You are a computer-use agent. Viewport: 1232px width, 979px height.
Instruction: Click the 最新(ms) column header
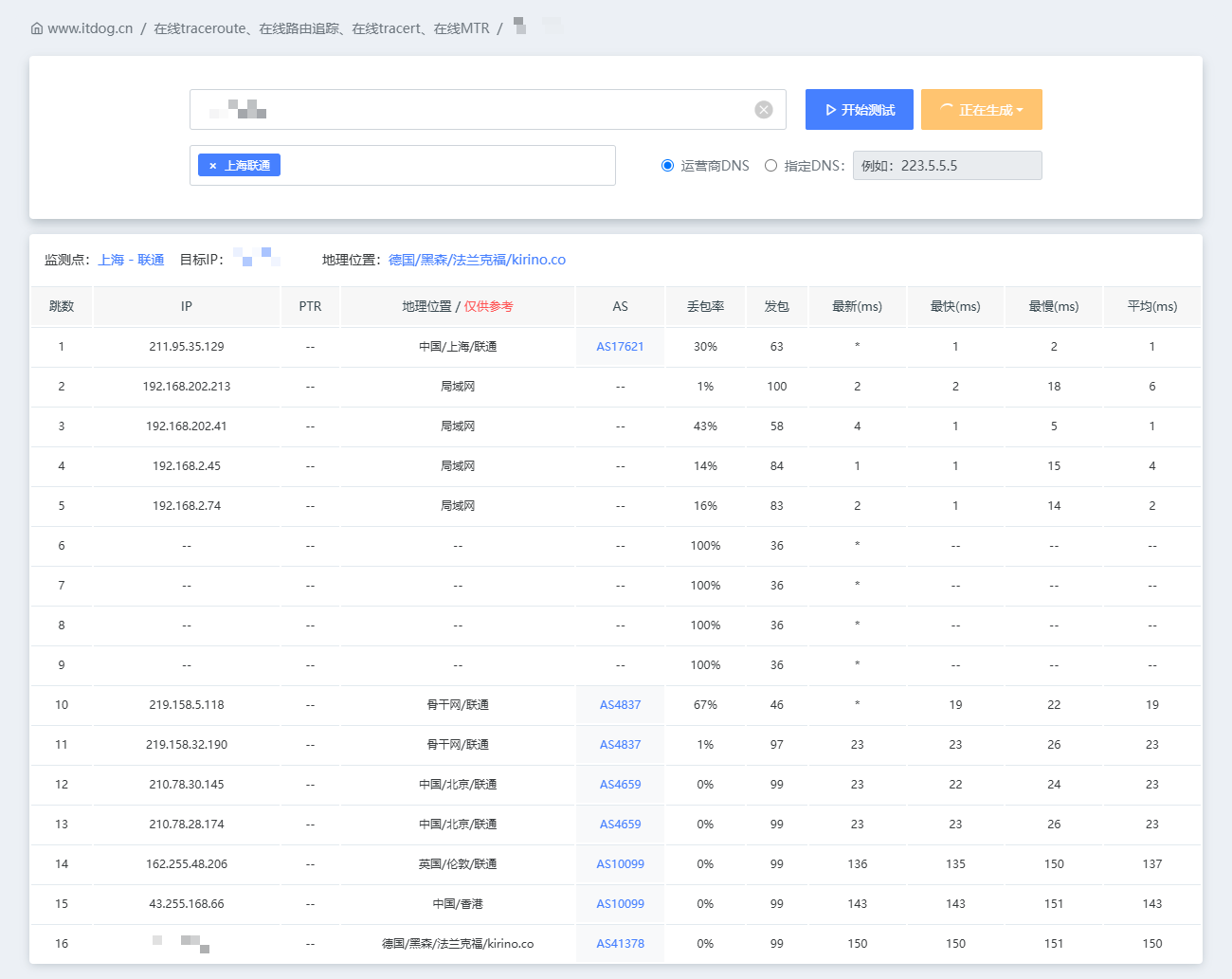point(857,306)
